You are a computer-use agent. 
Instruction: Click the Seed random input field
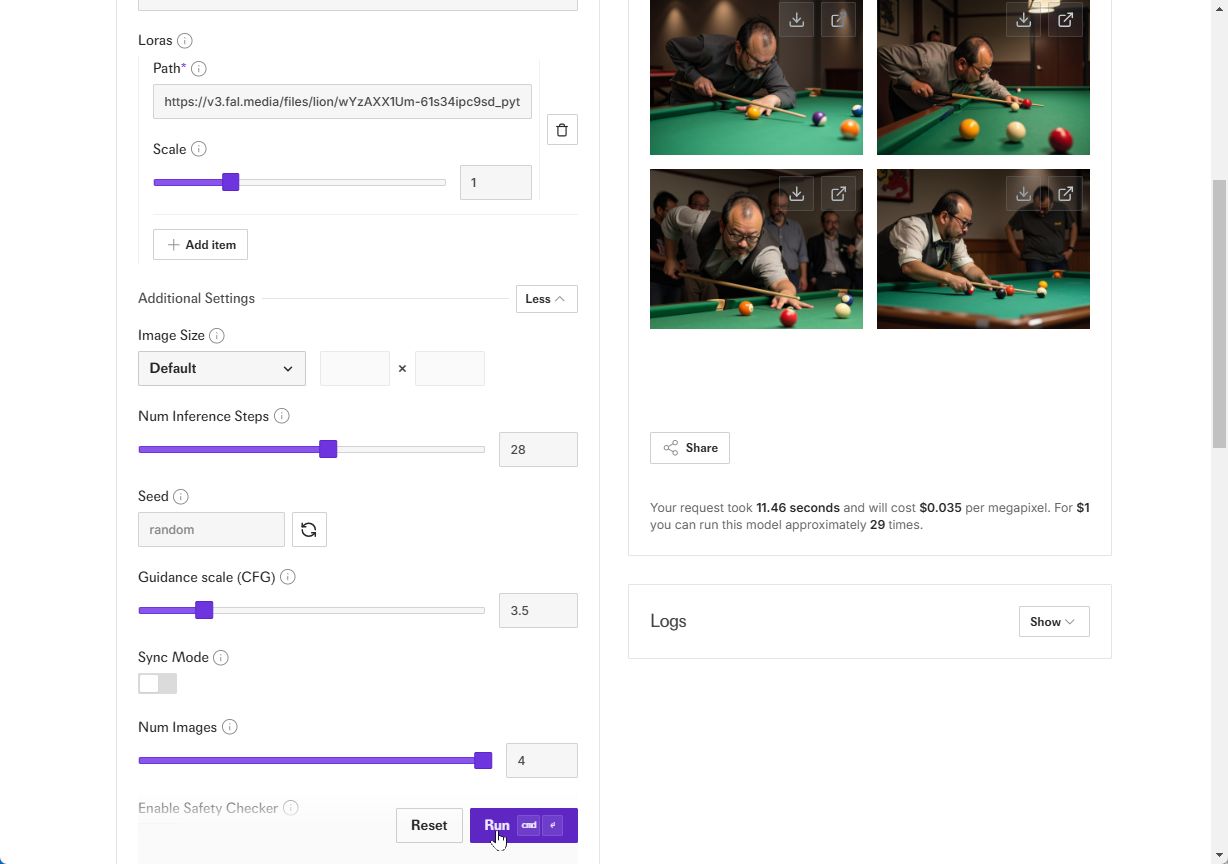click(x=211, y=530)
